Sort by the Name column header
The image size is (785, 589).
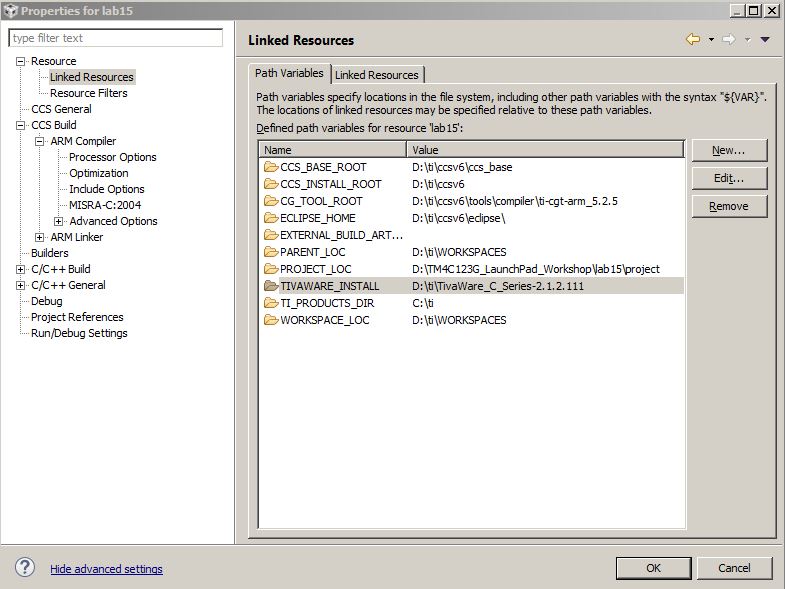point(332,150)
